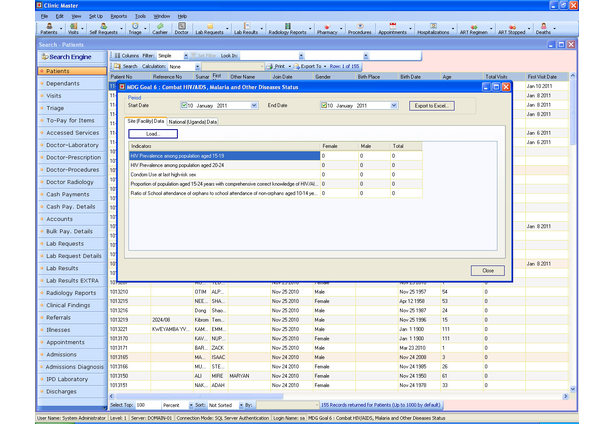This screenshot has height=424, width=615.
Task: Select Doctor Radiology in the sidebar
Action: (70, 182)
